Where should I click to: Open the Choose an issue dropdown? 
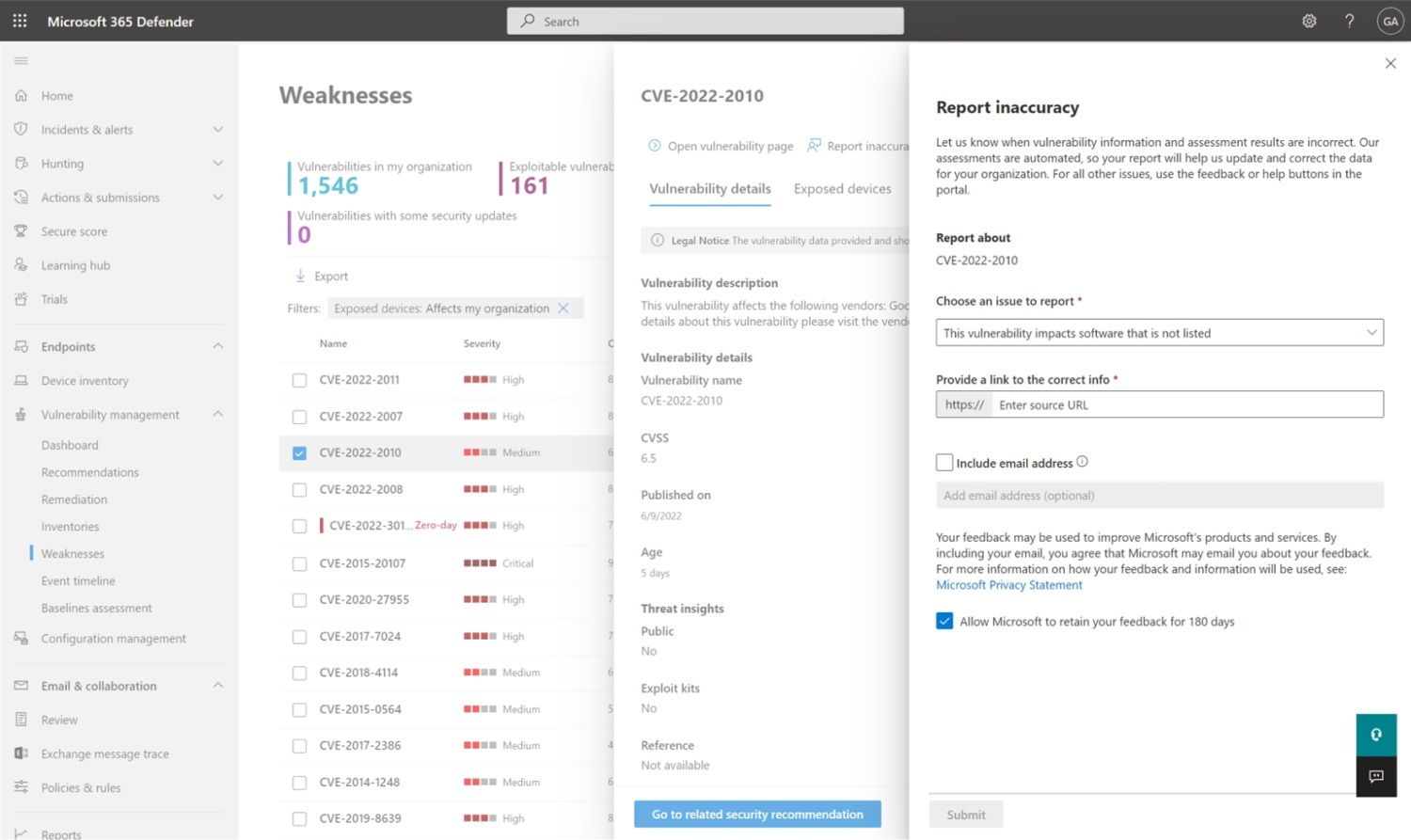click(1159, 333)
